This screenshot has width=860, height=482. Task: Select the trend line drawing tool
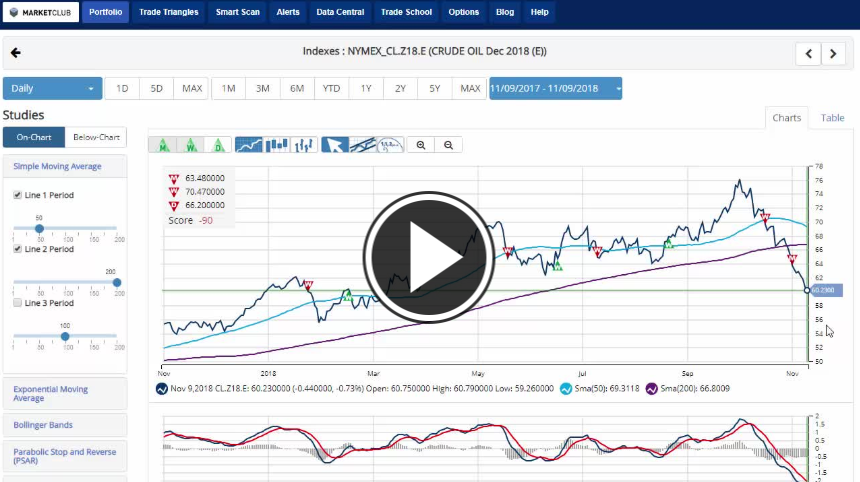click(x=363, y=145)
